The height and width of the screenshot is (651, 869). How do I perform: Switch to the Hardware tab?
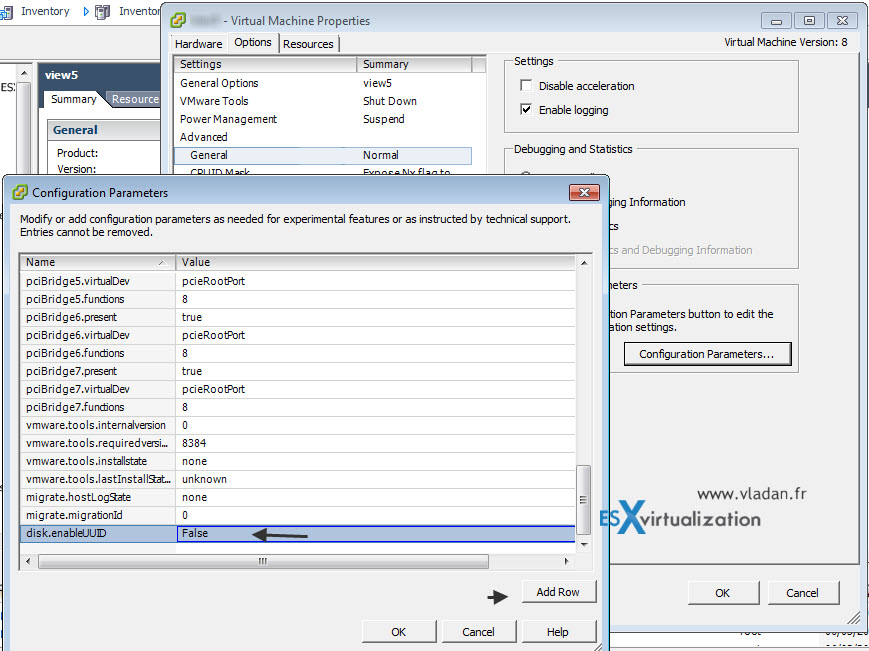pyautogui.click(x=198, y=44)
